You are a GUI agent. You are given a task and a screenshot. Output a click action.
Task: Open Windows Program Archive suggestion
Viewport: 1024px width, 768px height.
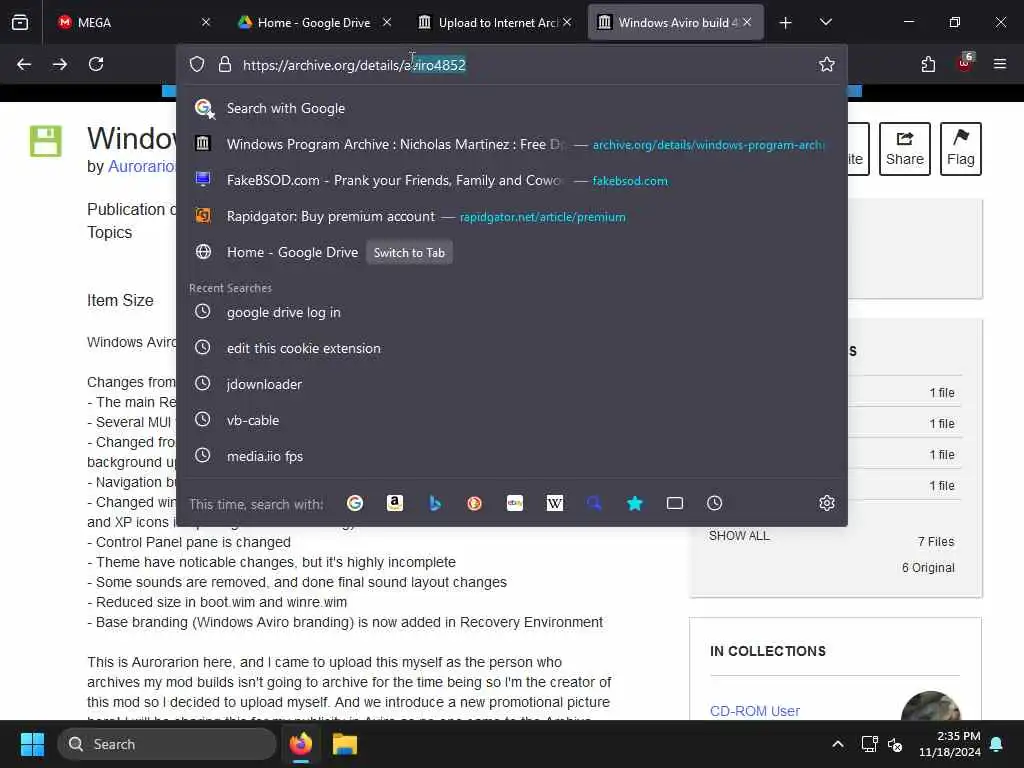click(x=512, y=144)
